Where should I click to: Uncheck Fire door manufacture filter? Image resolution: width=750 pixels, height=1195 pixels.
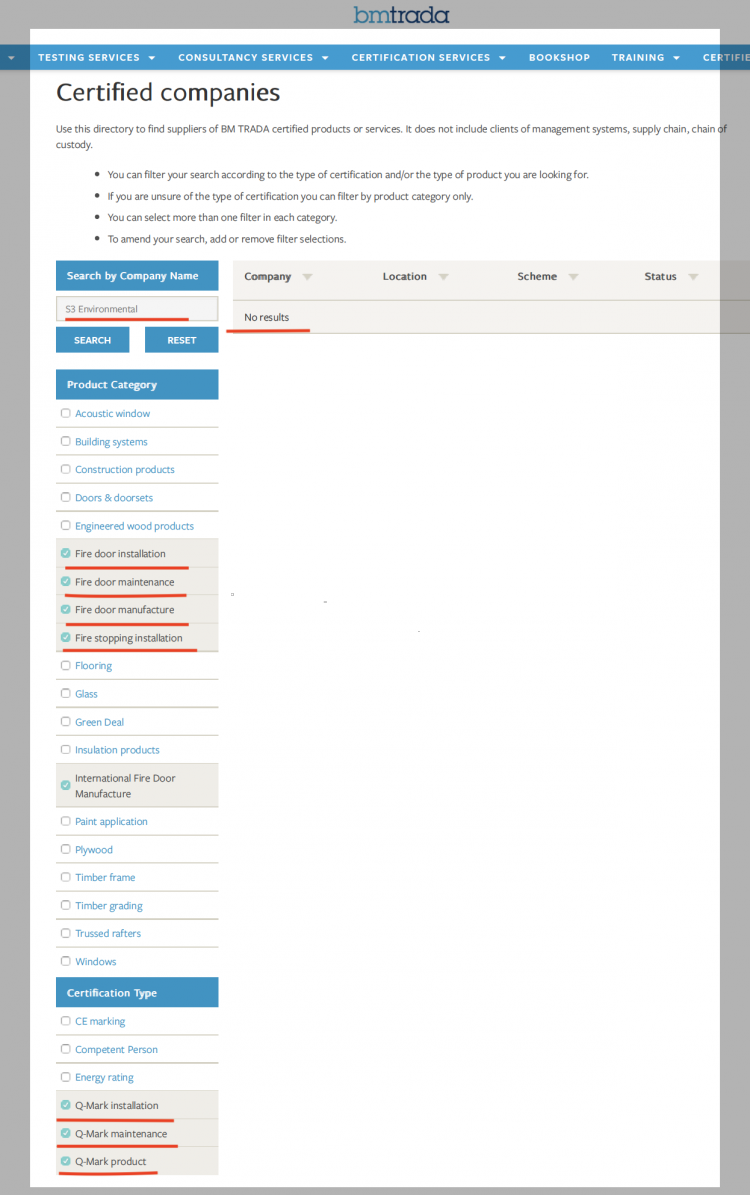coord(66,609)
